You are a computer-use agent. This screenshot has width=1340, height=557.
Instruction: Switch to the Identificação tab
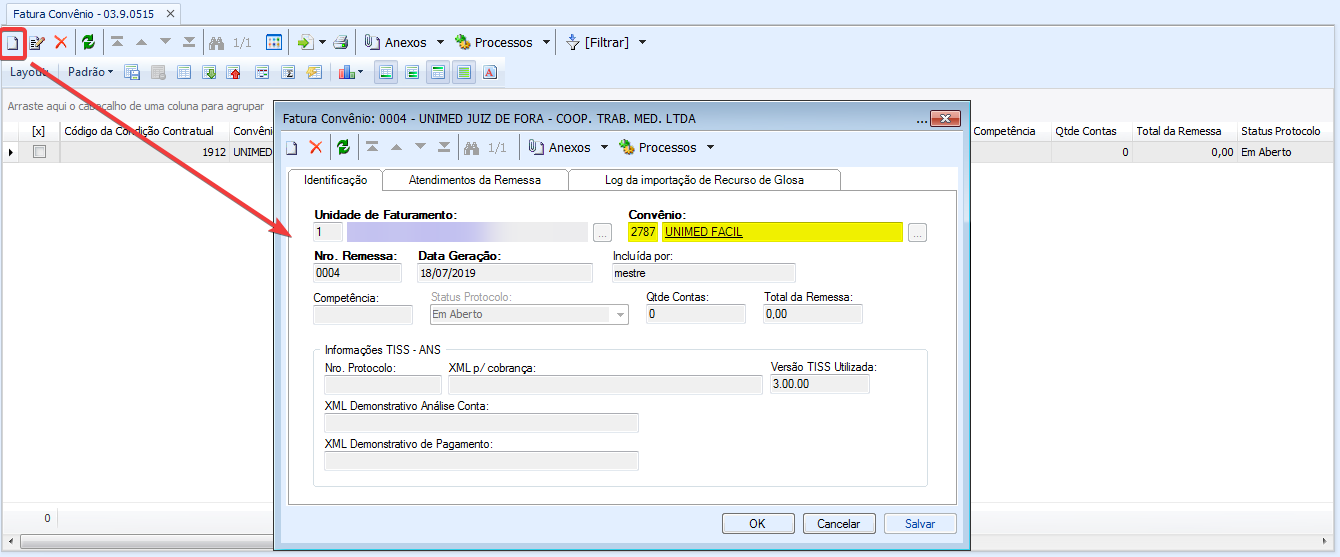click(335, 180)
